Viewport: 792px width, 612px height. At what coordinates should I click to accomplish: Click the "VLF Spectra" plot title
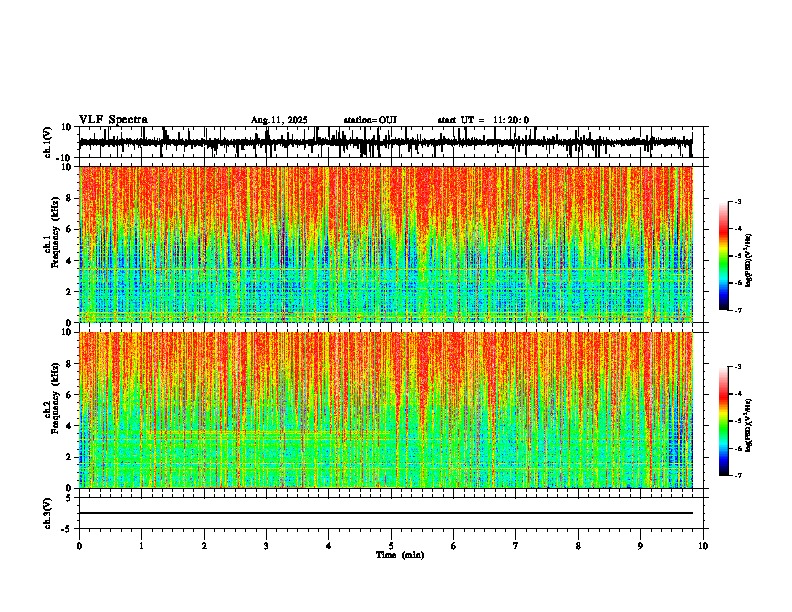pos(113,120)
